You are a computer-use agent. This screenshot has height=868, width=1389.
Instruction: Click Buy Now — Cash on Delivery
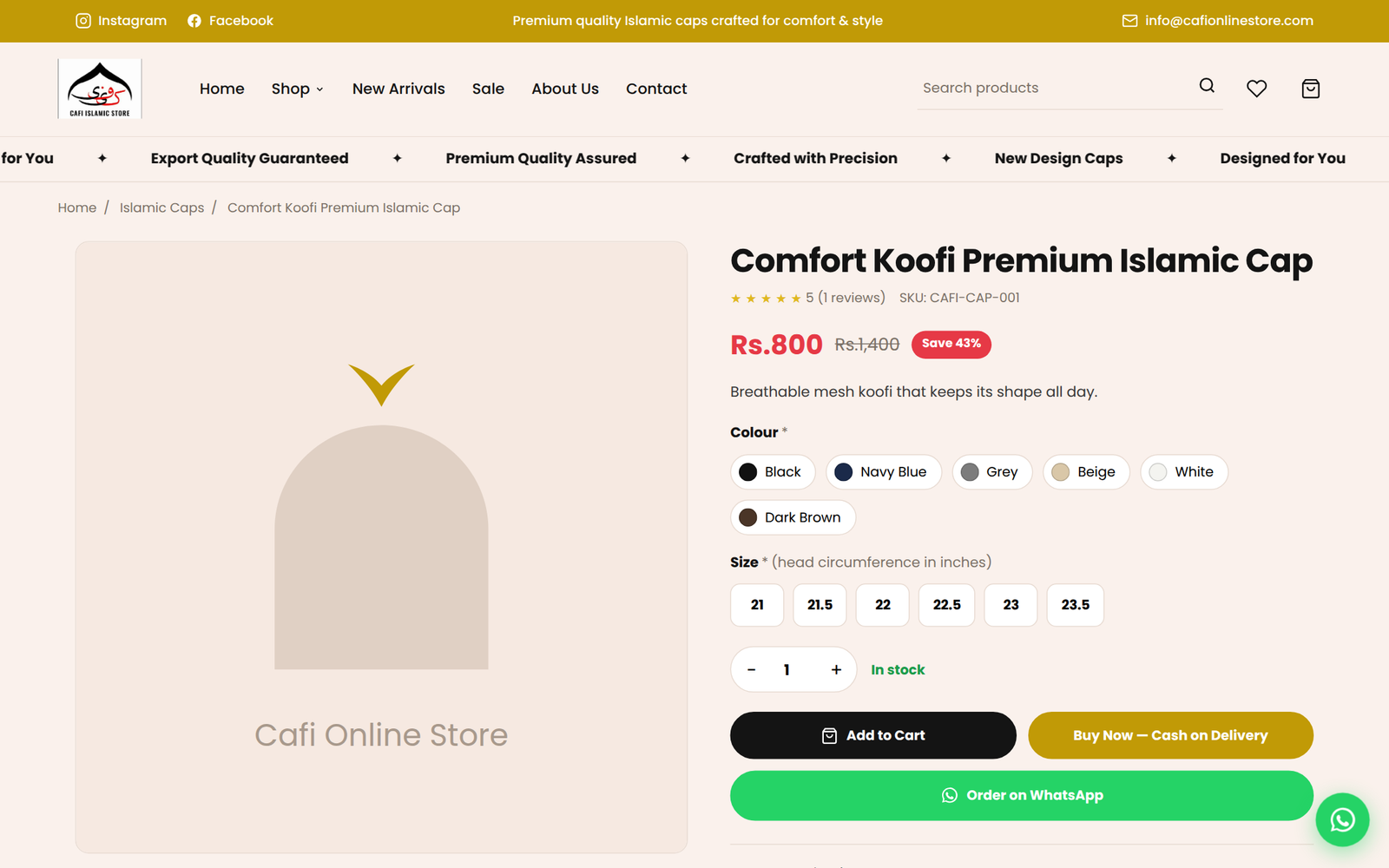(x=1170, y=735)
